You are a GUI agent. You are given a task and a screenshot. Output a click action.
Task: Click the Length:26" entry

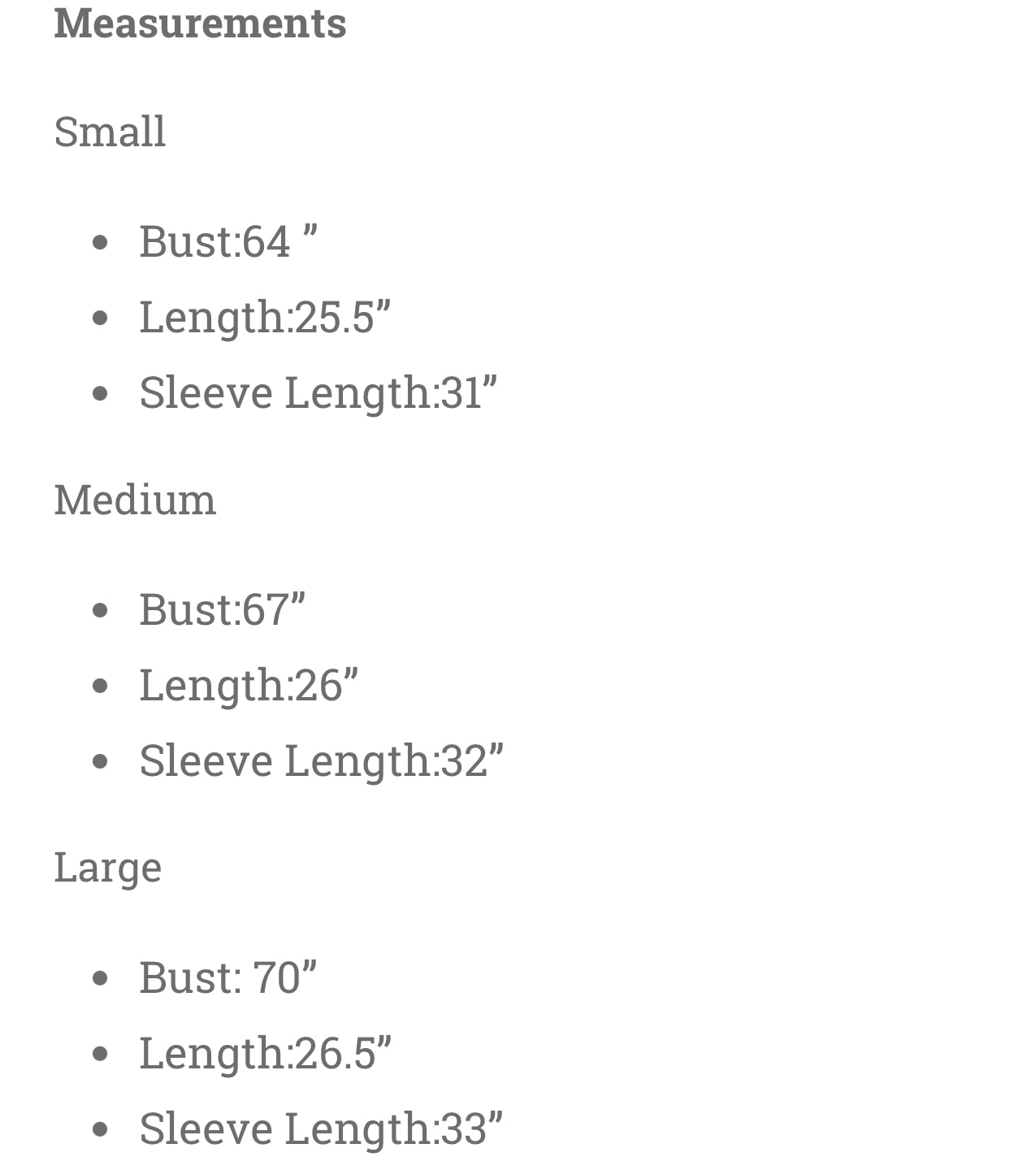pyautogui.click(x=249, y=685)
